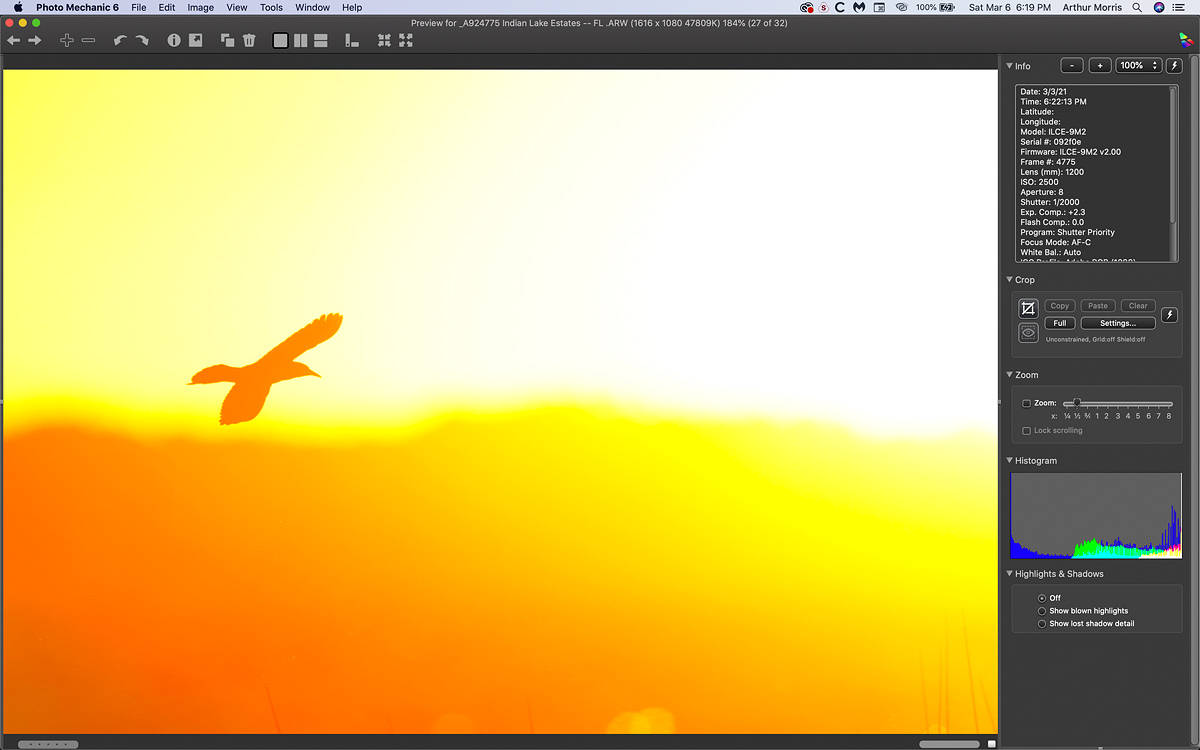Open the Window menu
The width and height of the screenshot is (1200, 750).
[313, 7]
